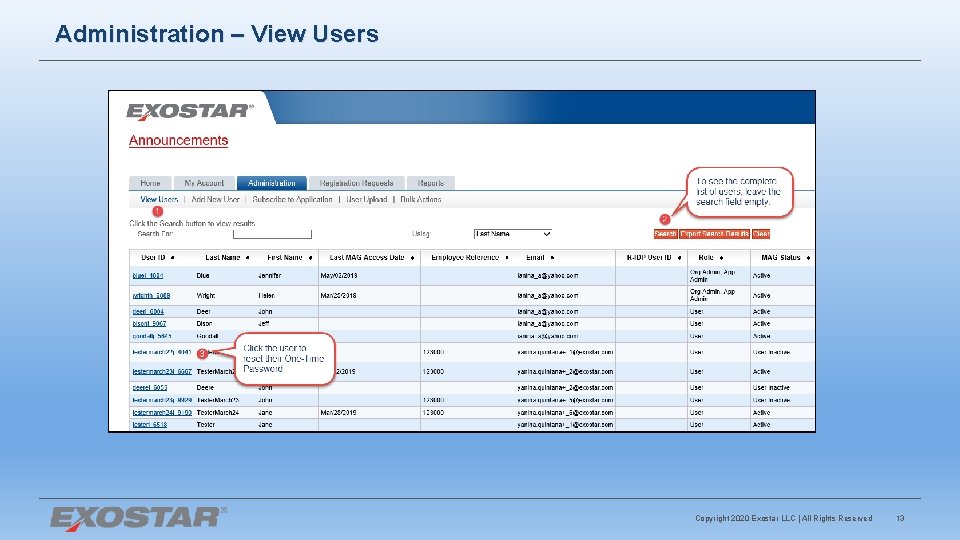This screenshot has height=540, width=960.
Task: Click the access date in Wright's row
Action: click(x=339, y=295)
